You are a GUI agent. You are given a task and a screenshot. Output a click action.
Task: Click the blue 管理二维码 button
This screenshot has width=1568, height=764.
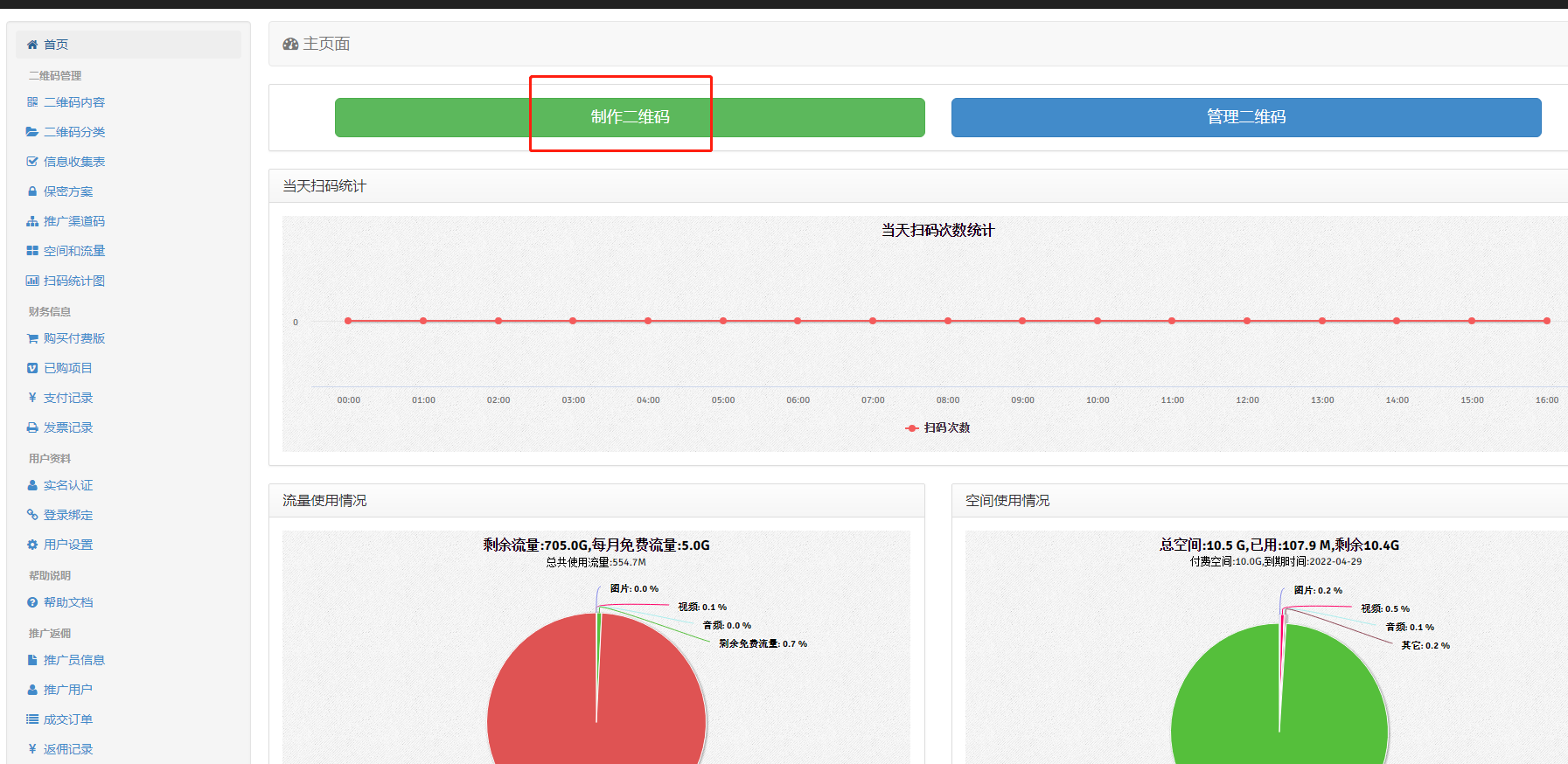coord(1246,117)
